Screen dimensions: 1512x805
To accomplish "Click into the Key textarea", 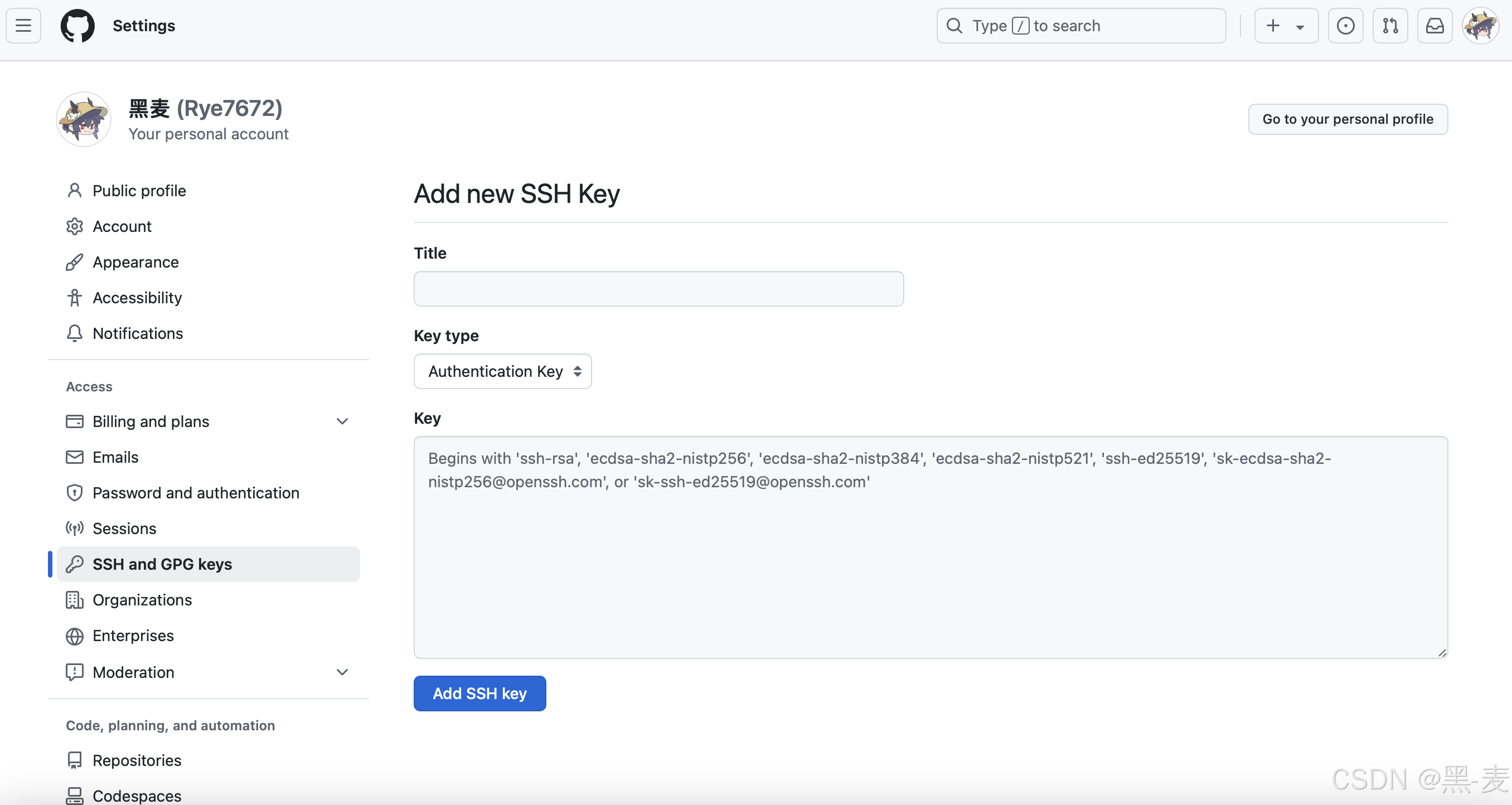I will pyautogui.click(x=931, y=547).
